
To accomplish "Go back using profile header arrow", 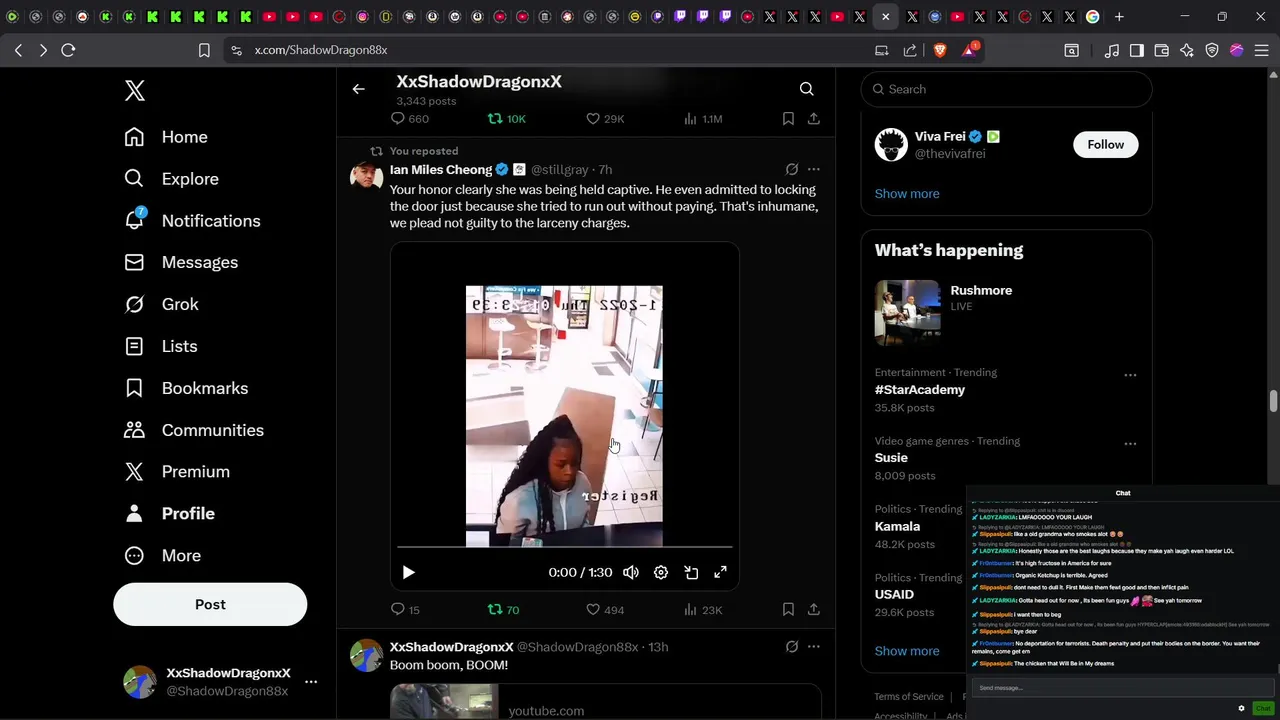I will pos(358,89).
